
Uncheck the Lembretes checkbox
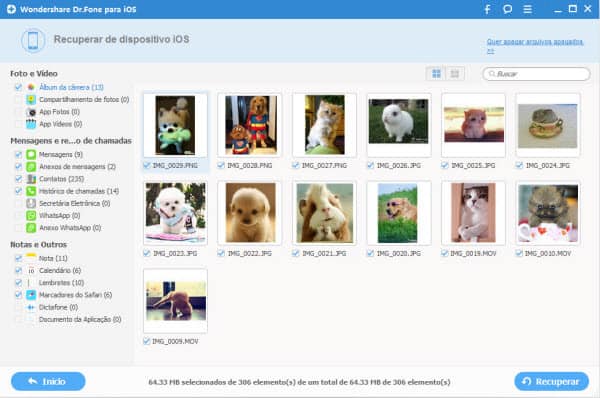click(x=18, y=283)
